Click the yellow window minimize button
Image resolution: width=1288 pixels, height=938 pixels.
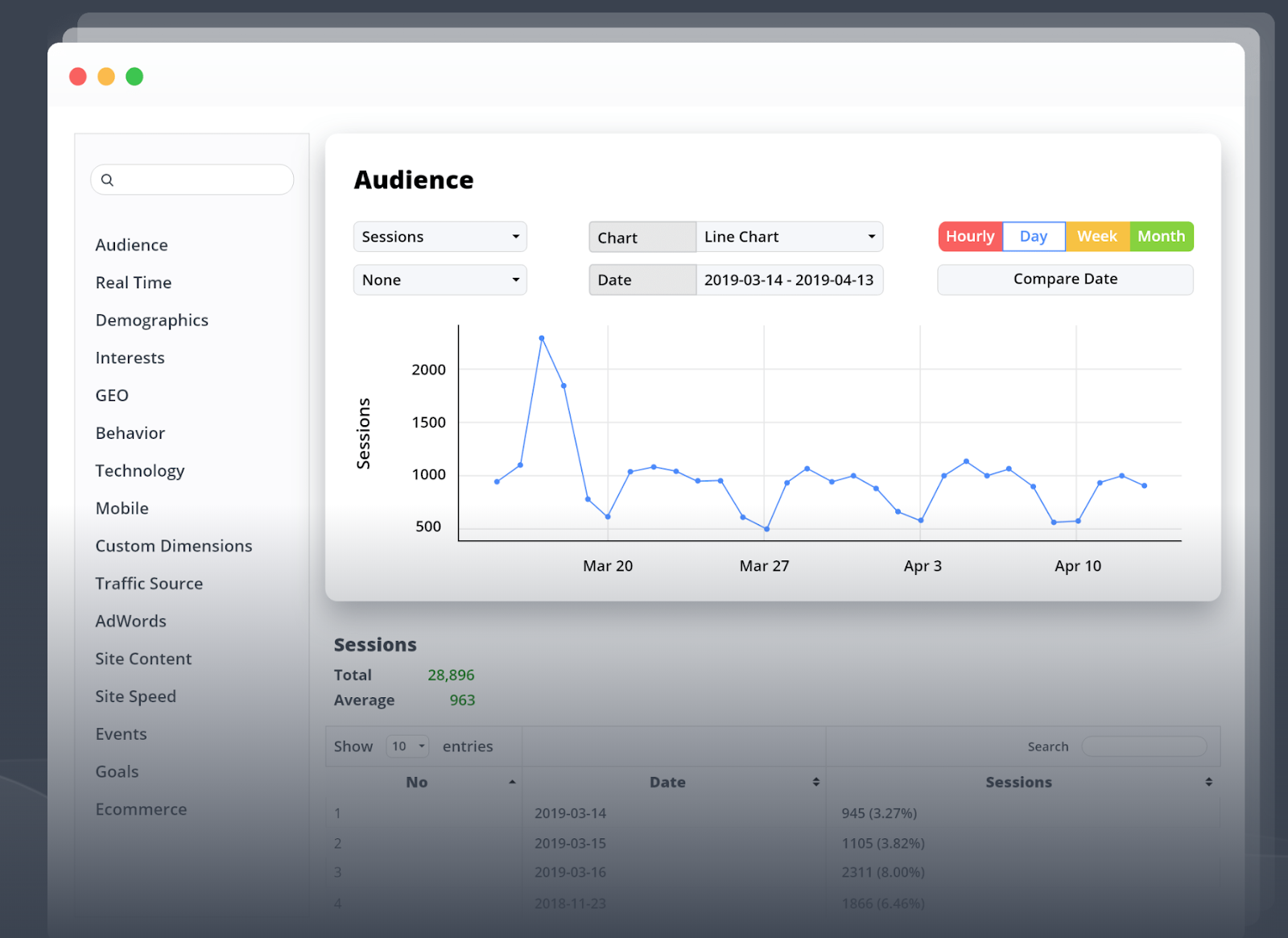[106, 76]
